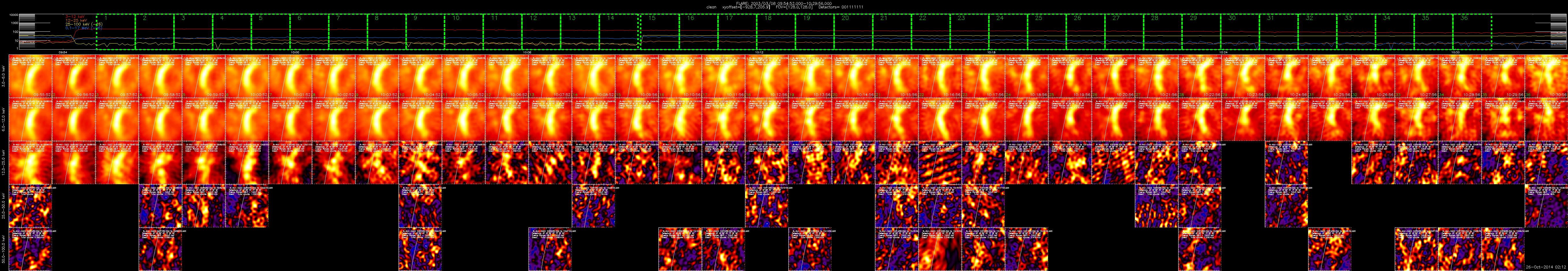Select time interval 26 on the lightcurve
The width and height of the screenshot is (1568, 271).
(1086, 32)
